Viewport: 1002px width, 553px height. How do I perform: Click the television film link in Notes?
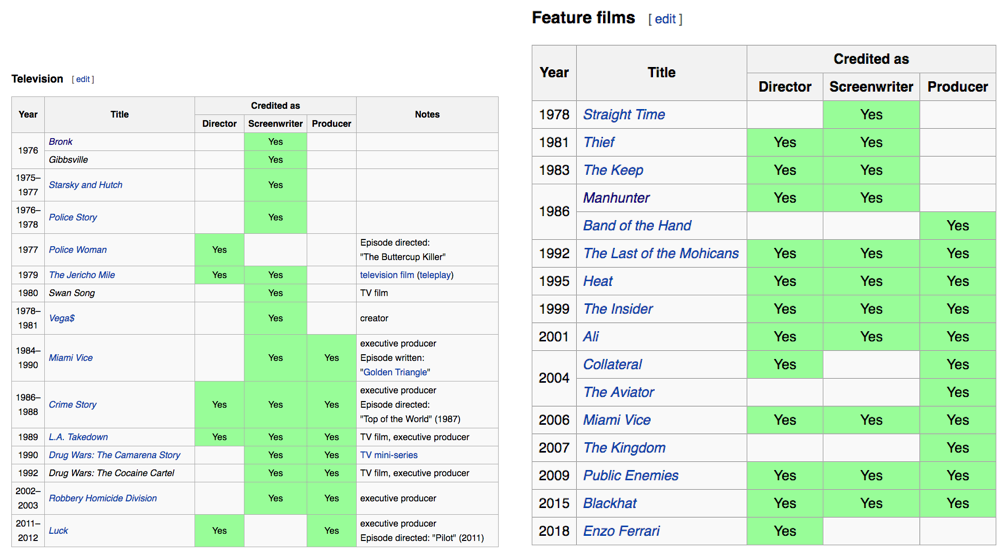[x=387, y=275]
